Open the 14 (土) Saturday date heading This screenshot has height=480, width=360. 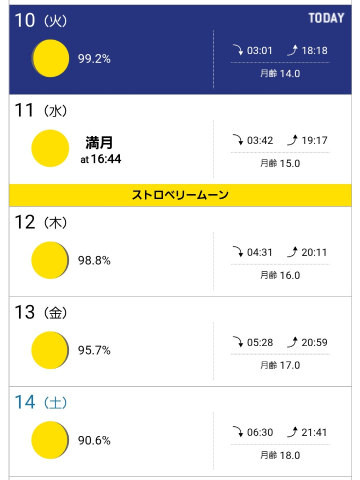(x=41, y=402)
